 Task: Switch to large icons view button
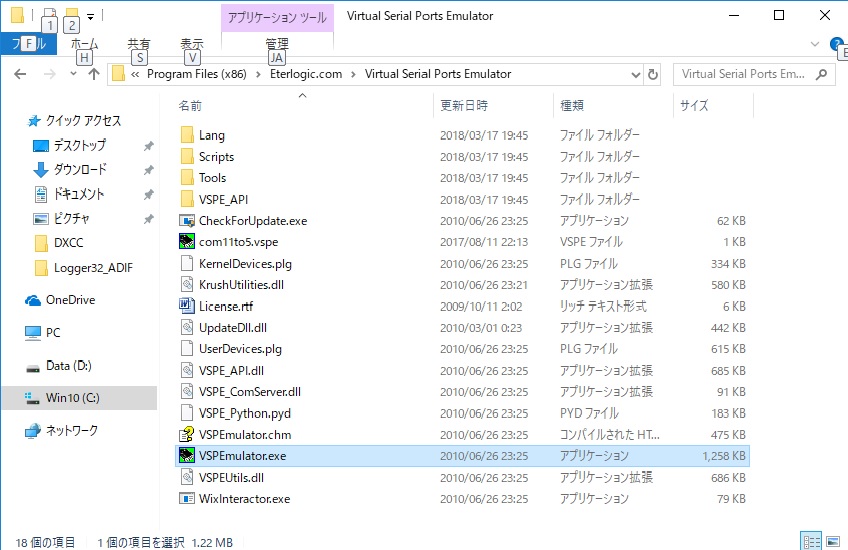coord(833,541)
